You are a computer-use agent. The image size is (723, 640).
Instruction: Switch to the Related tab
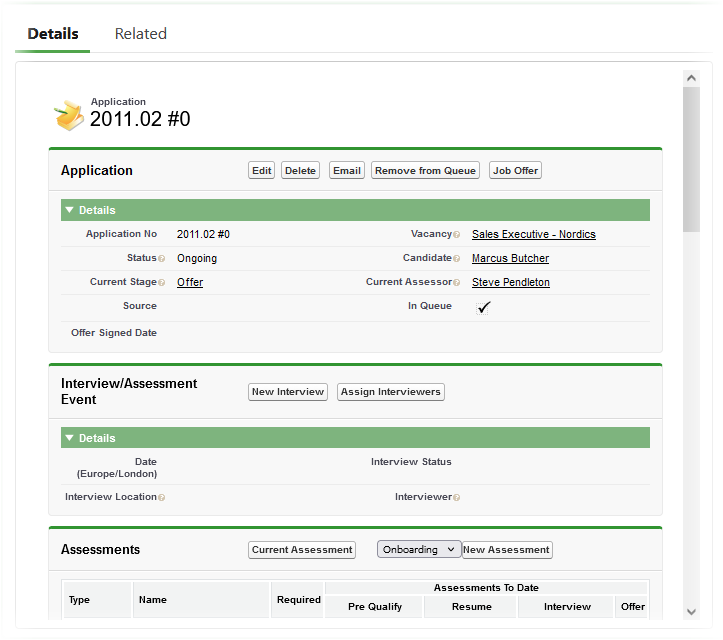(140, 33)
